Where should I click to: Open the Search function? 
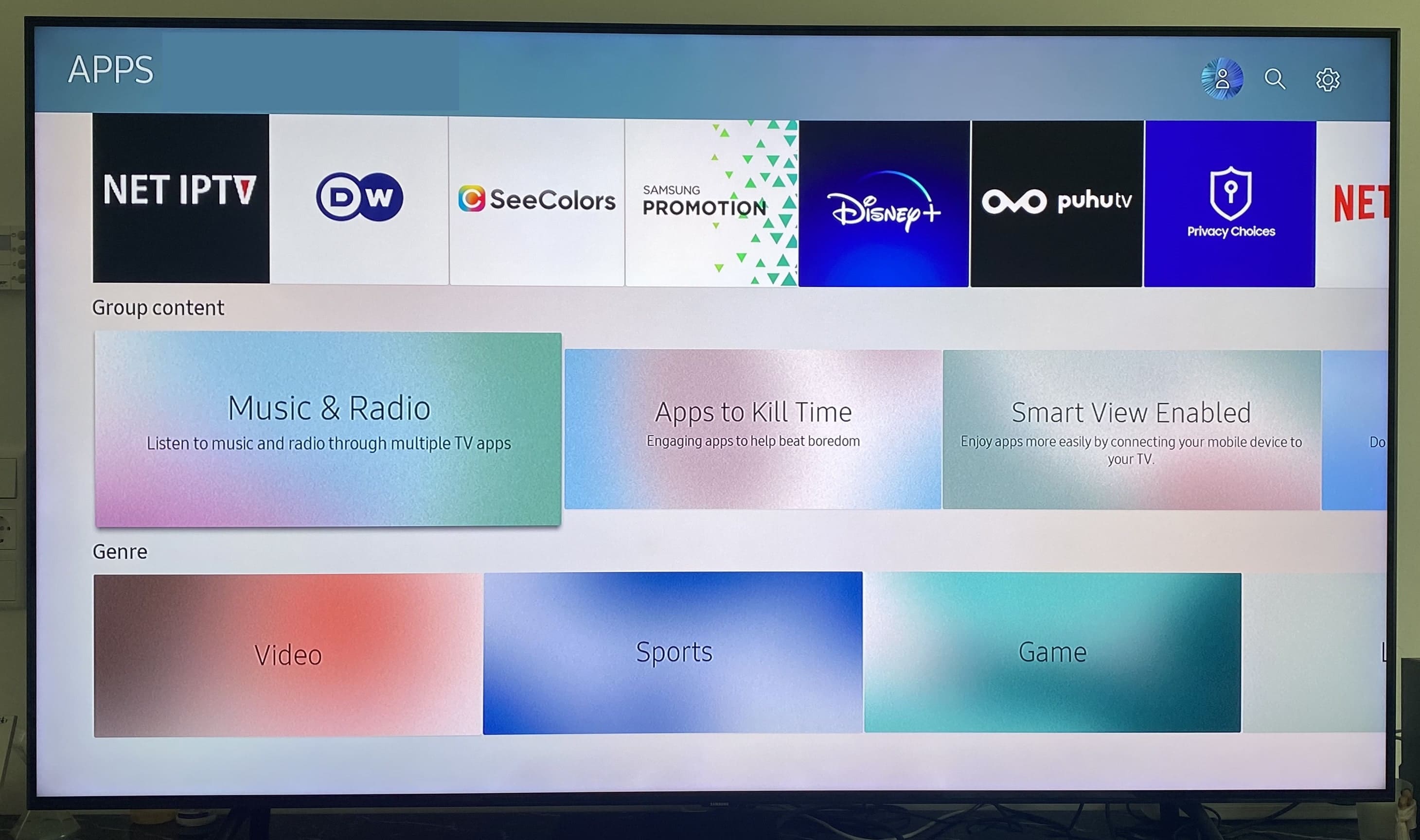pyautogui.click(x=1275, y=78)
